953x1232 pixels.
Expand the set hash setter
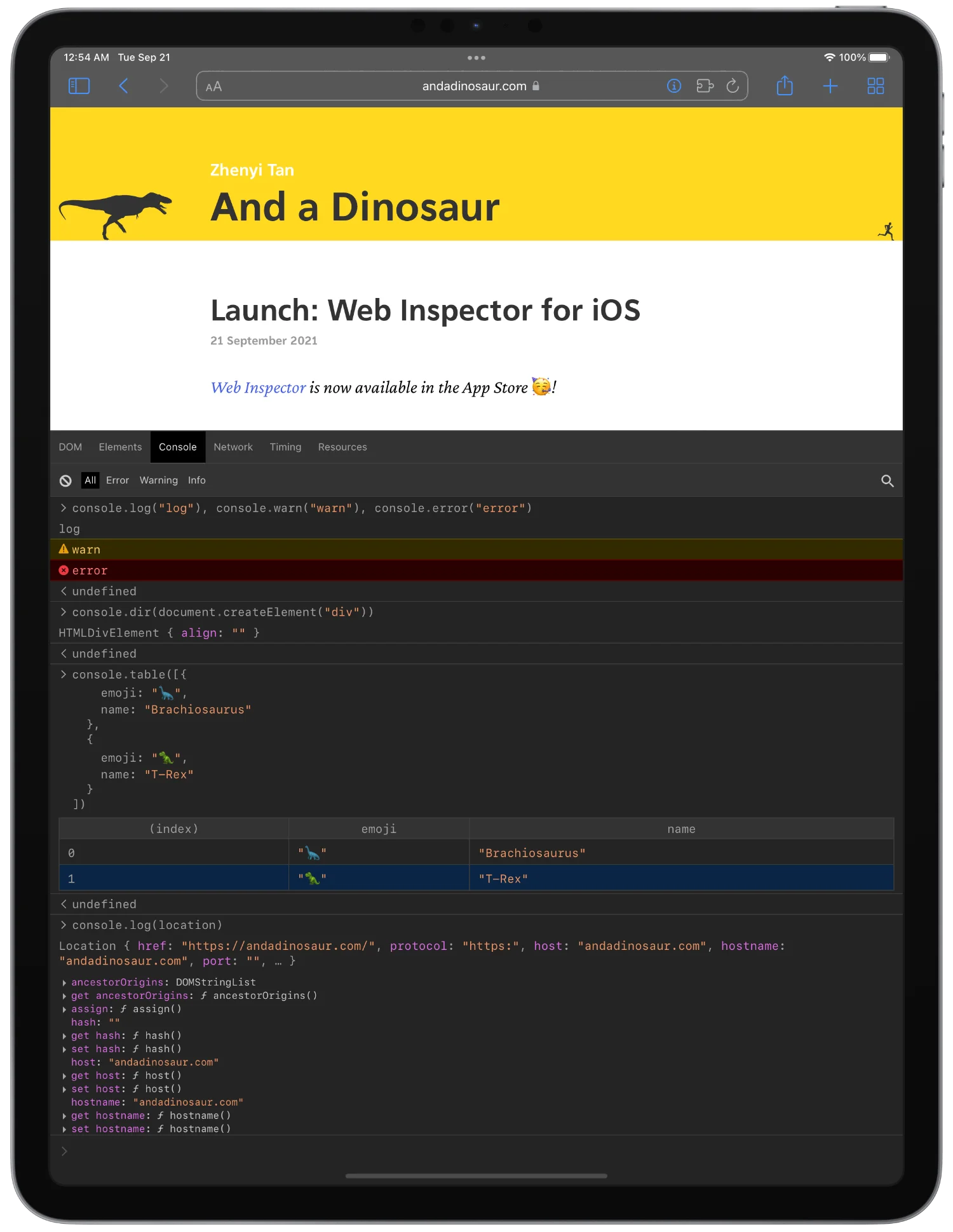coord(65,1049)
